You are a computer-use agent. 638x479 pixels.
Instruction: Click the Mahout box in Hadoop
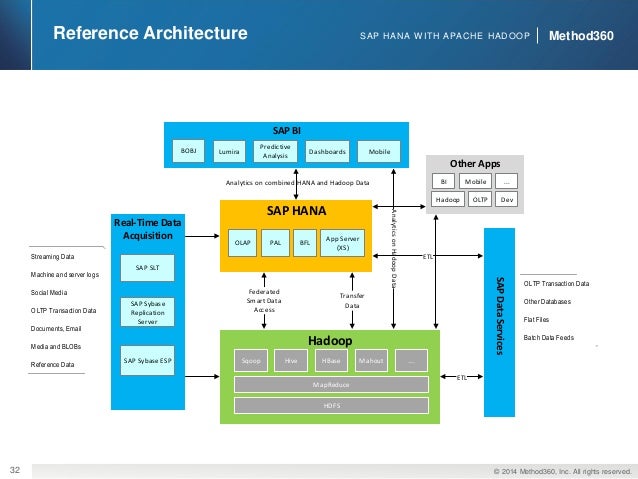(x=371, y=361)
